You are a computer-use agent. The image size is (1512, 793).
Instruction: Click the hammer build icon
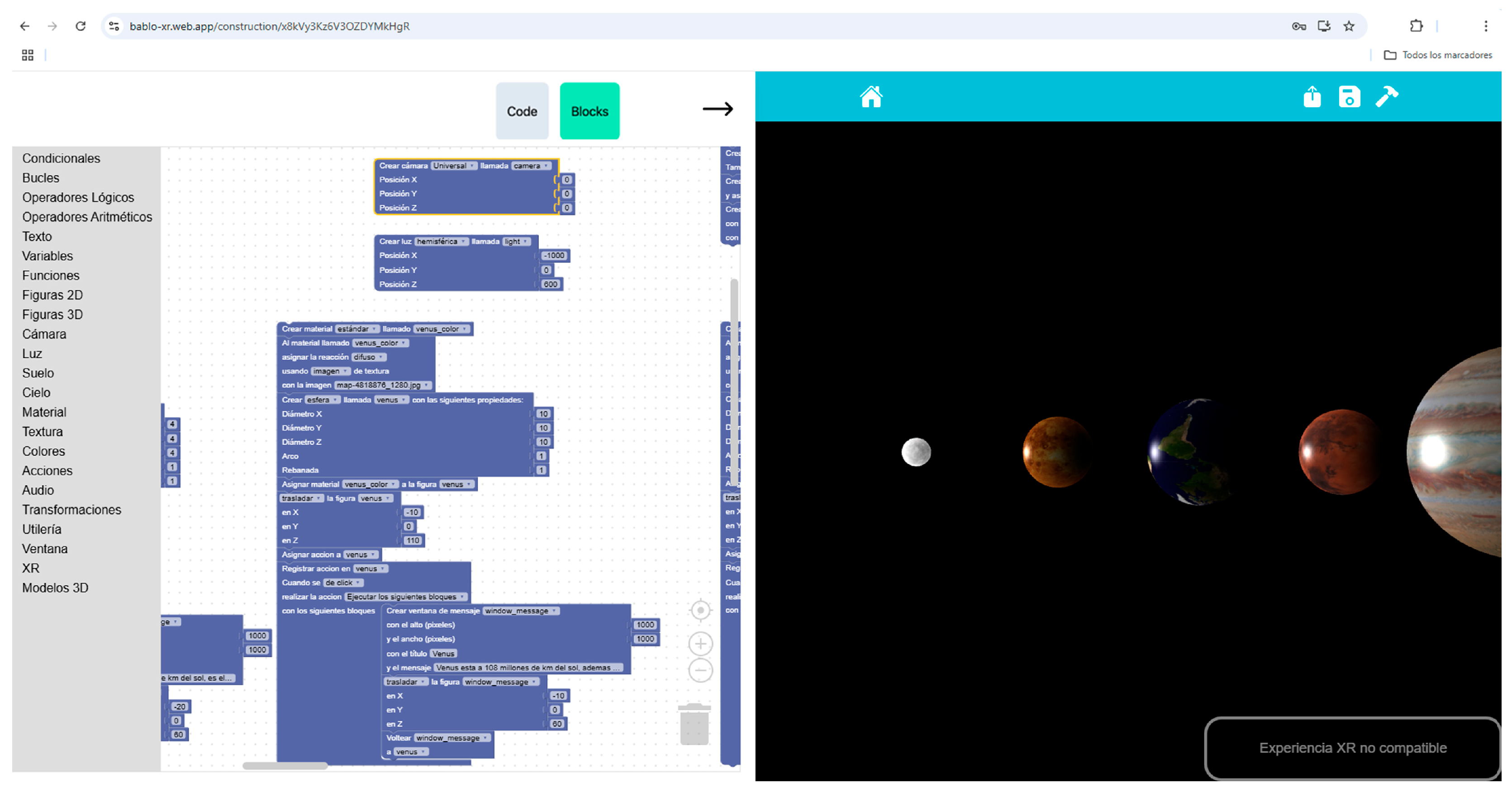pyautogui.click(x=1387, y=96)
